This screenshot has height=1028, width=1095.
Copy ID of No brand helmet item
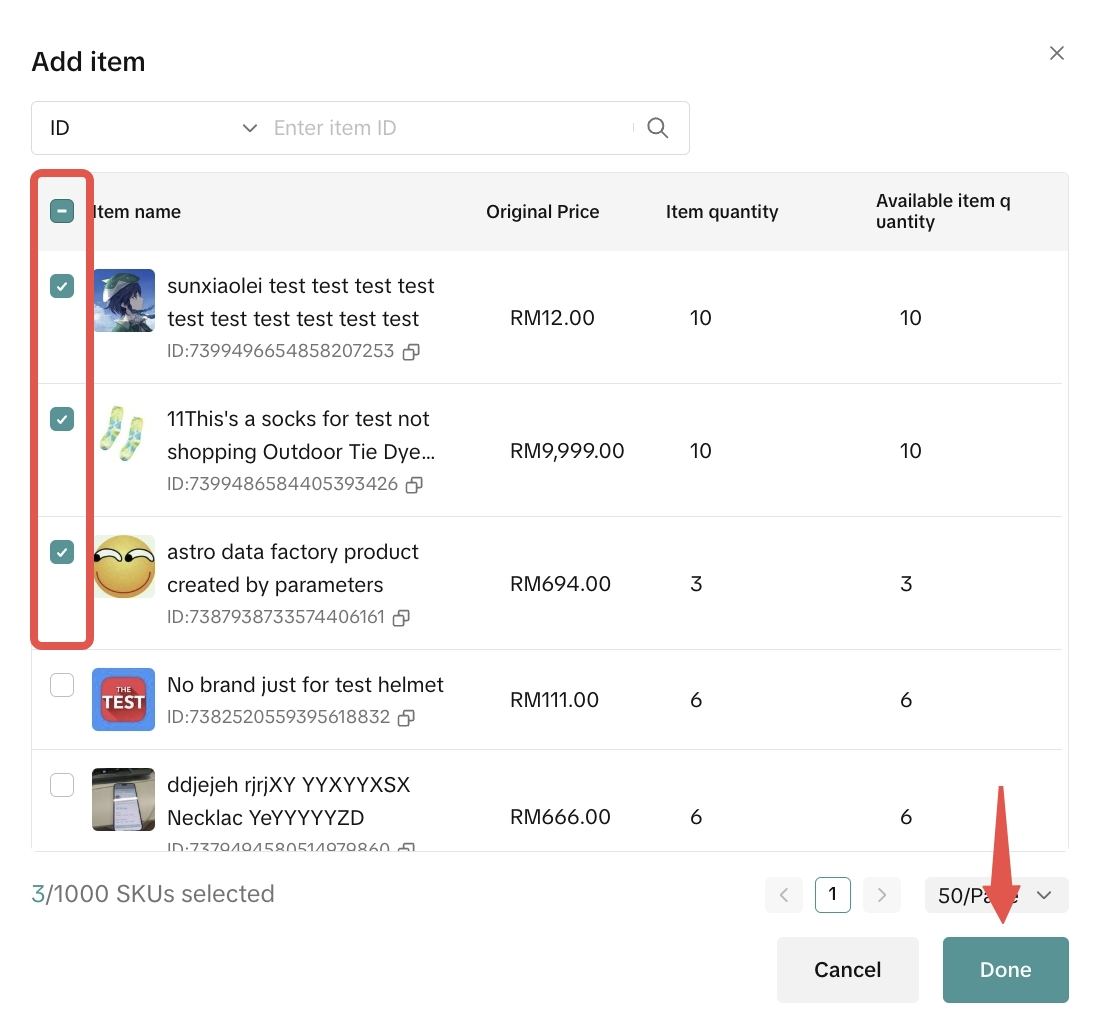[x=406, y=718]
